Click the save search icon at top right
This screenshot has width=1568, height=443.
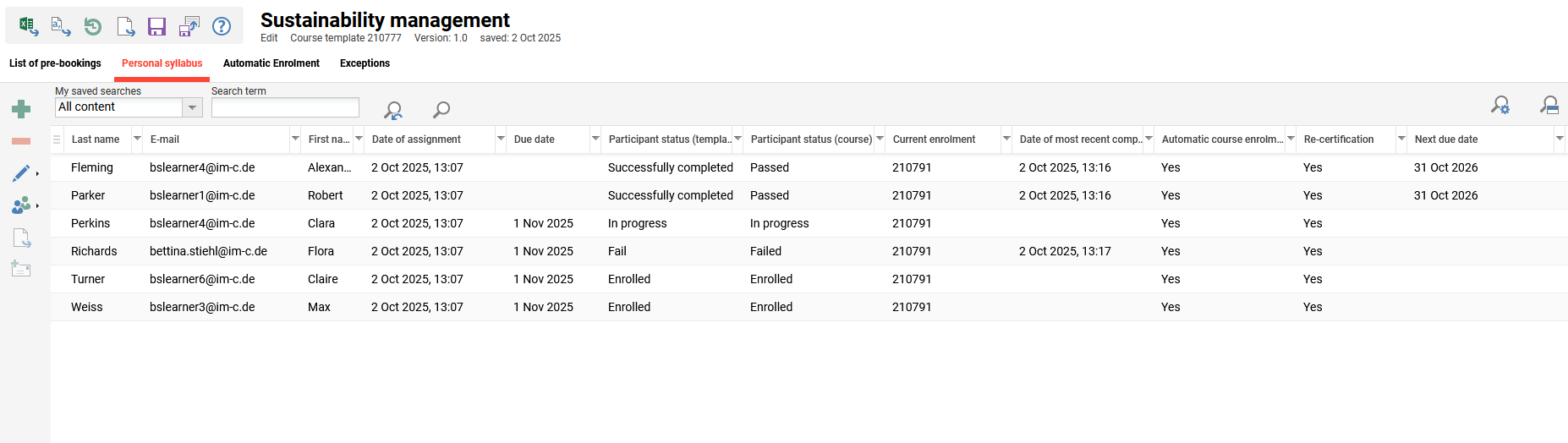point(1549,105)
